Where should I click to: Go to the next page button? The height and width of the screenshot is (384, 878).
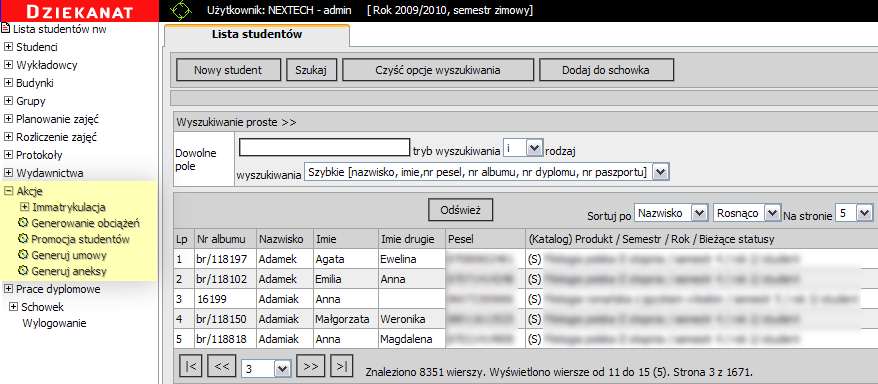(x=311, y=366)
